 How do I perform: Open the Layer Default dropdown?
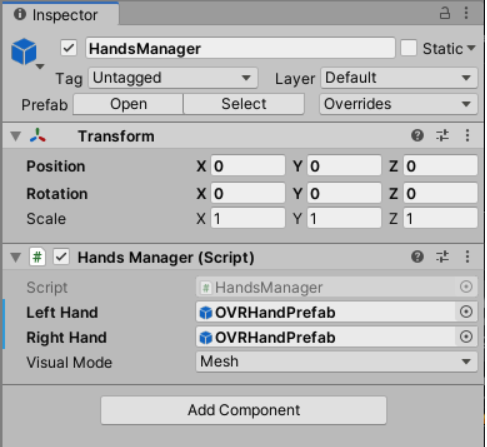click(399, 78)
